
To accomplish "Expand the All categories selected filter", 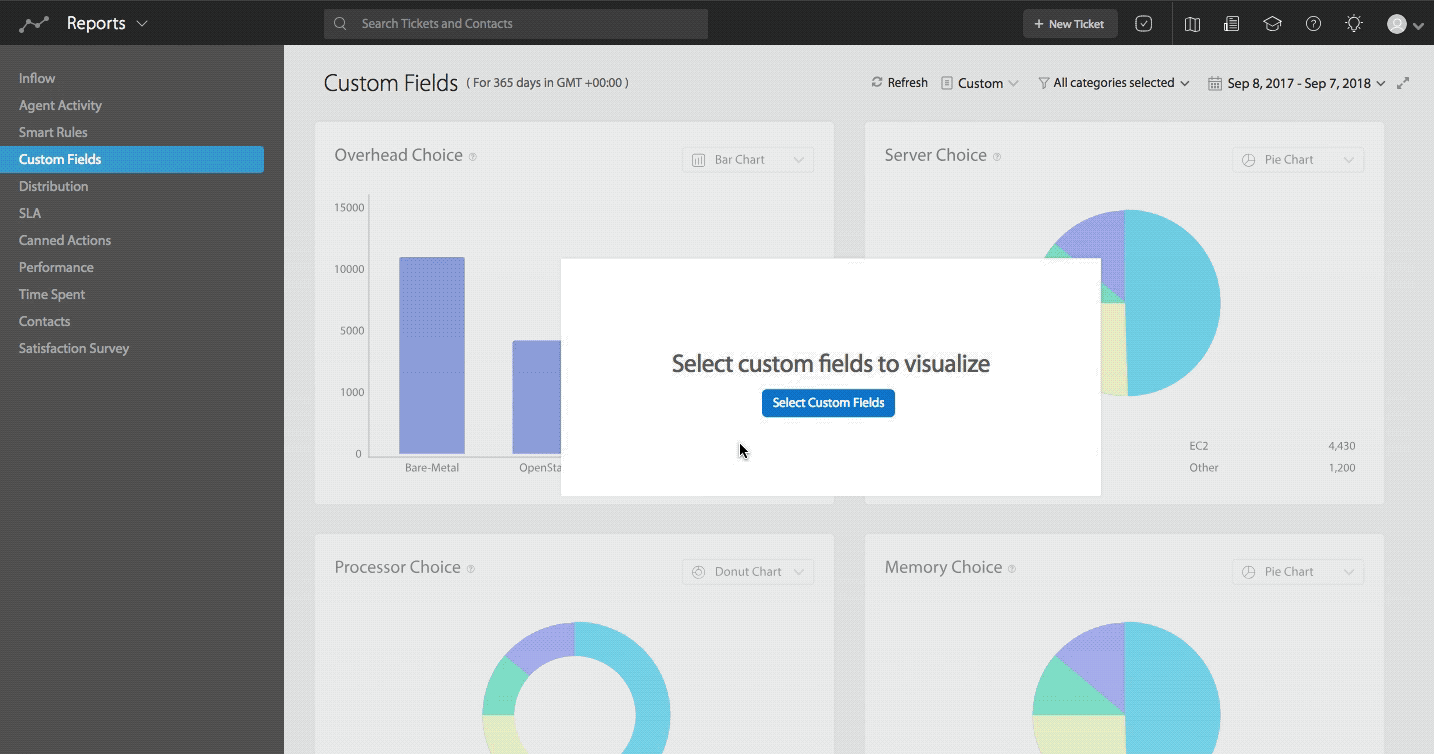I will point(1113,83).
